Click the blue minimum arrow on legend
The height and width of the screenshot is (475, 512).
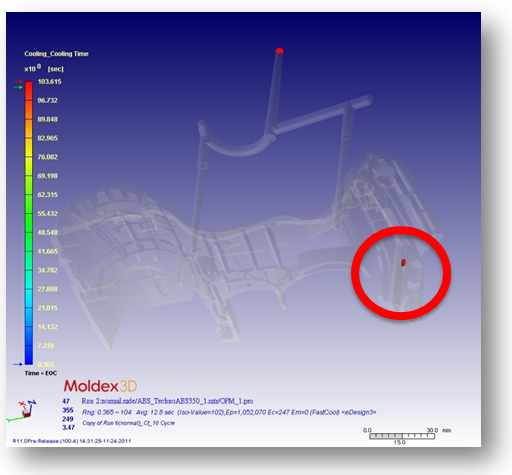point(18,364)
